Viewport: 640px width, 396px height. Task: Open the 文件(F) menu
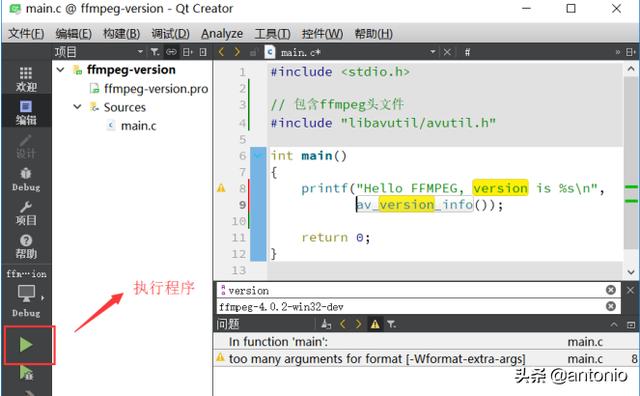coord(26,33)
